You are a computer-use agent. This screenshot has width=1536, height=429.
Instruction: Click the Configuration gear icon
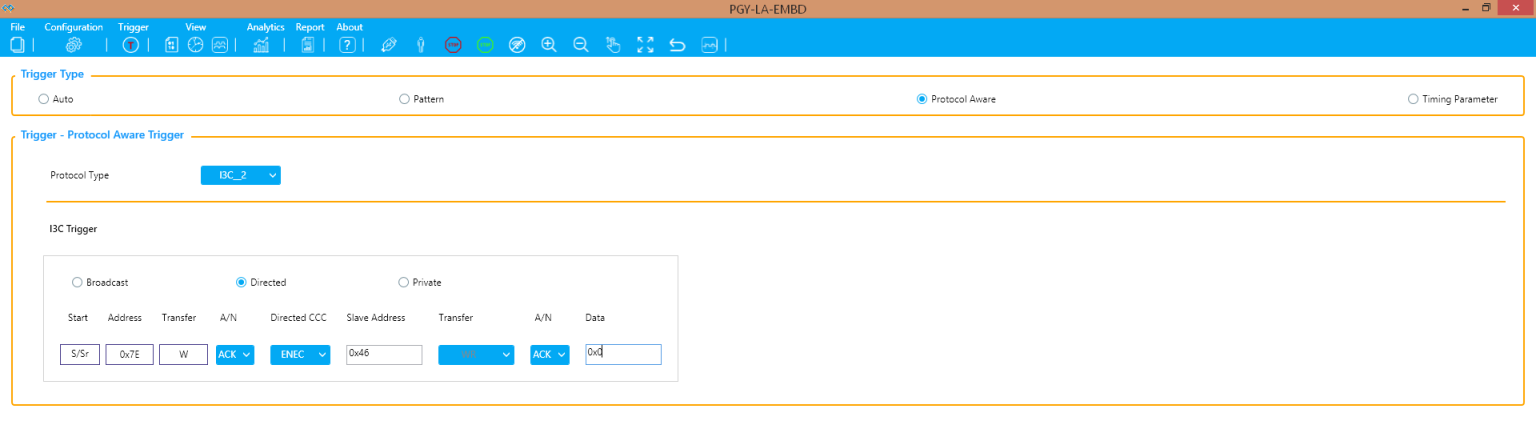(x=73, y=45)
